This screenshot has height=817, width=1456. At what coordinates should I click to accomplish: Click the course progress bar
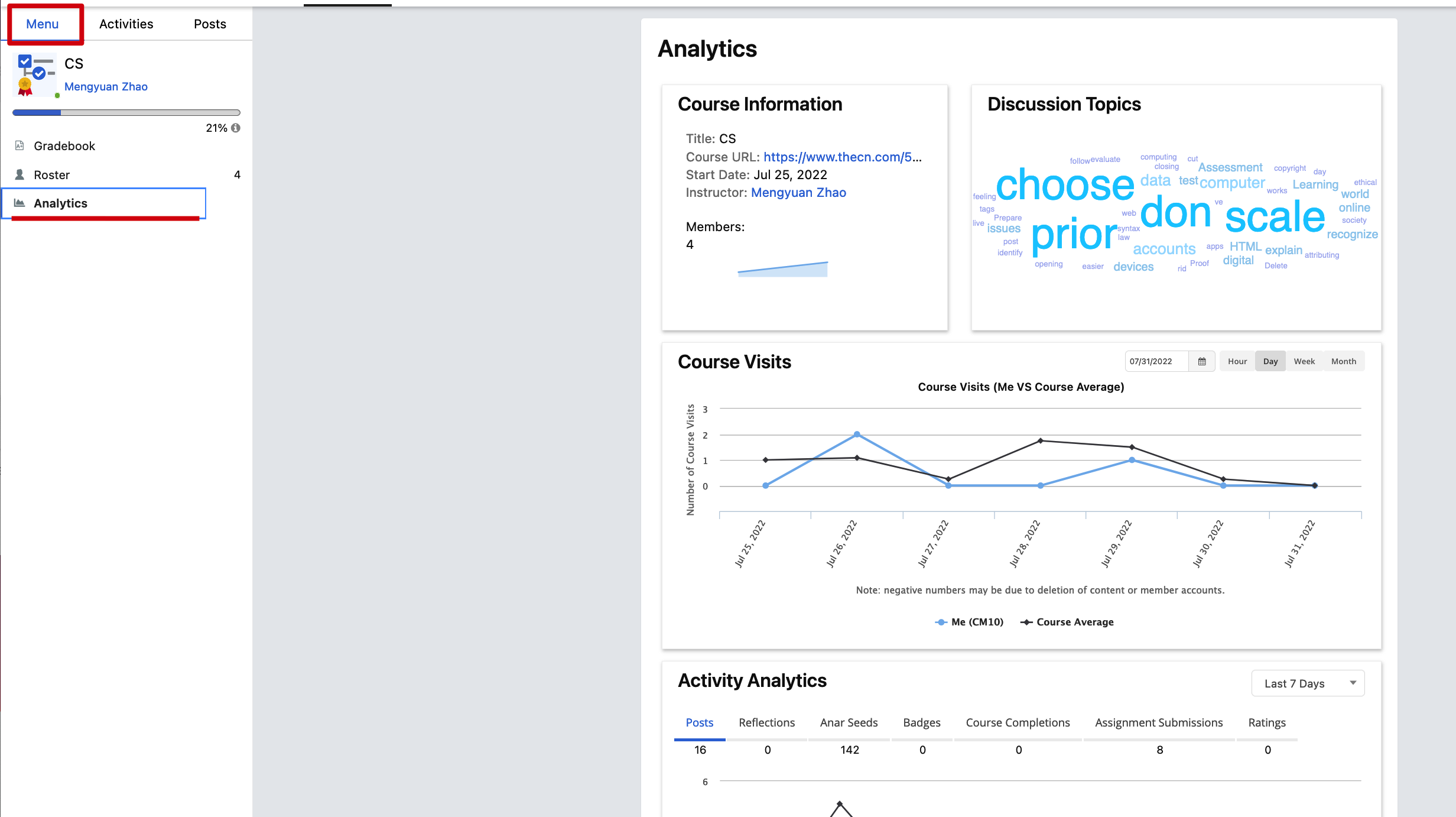click(126, 112)
